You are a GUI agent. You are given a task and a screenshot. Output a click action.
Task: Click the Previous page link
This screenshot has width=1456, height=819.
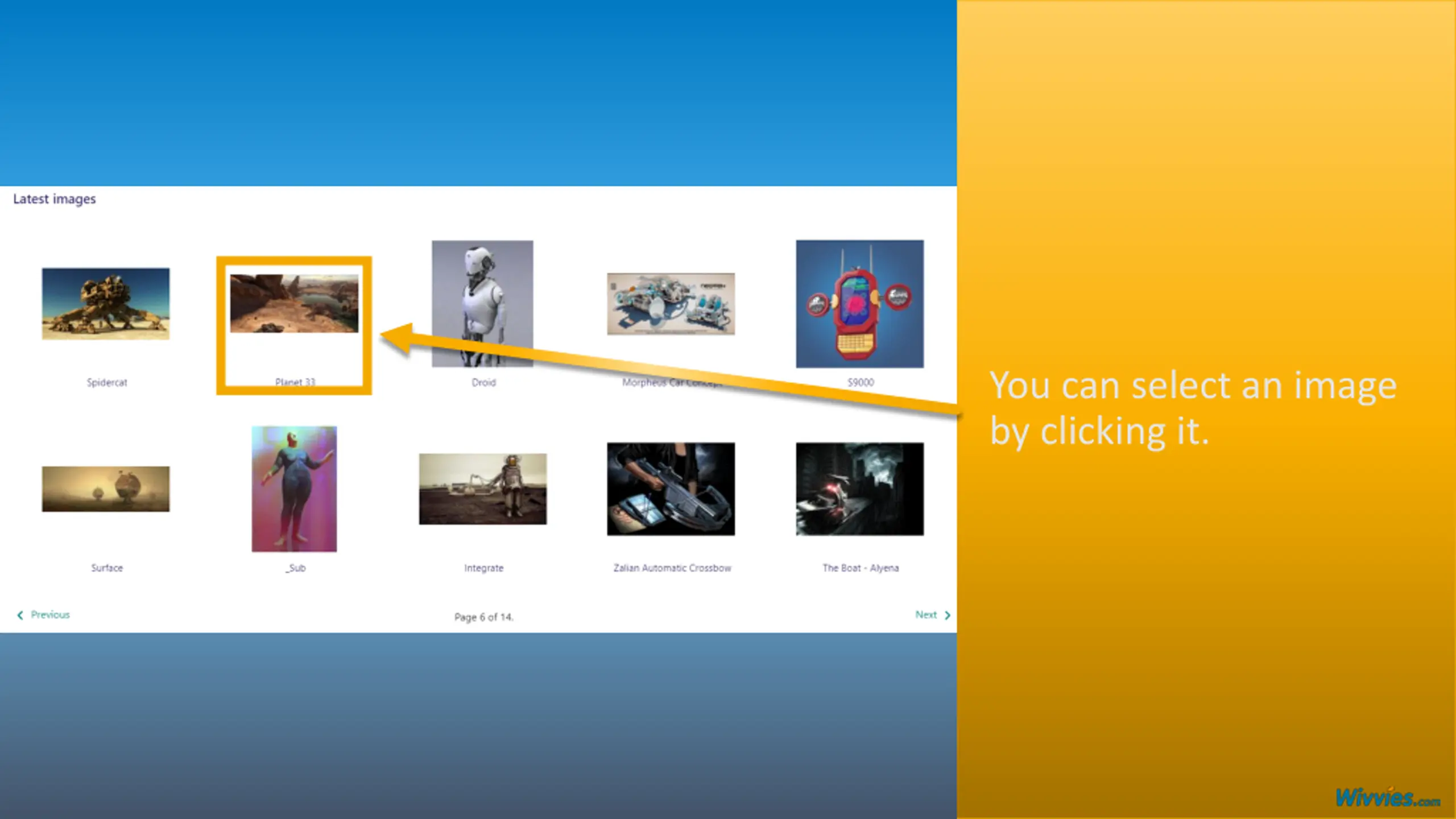[50, 615]
